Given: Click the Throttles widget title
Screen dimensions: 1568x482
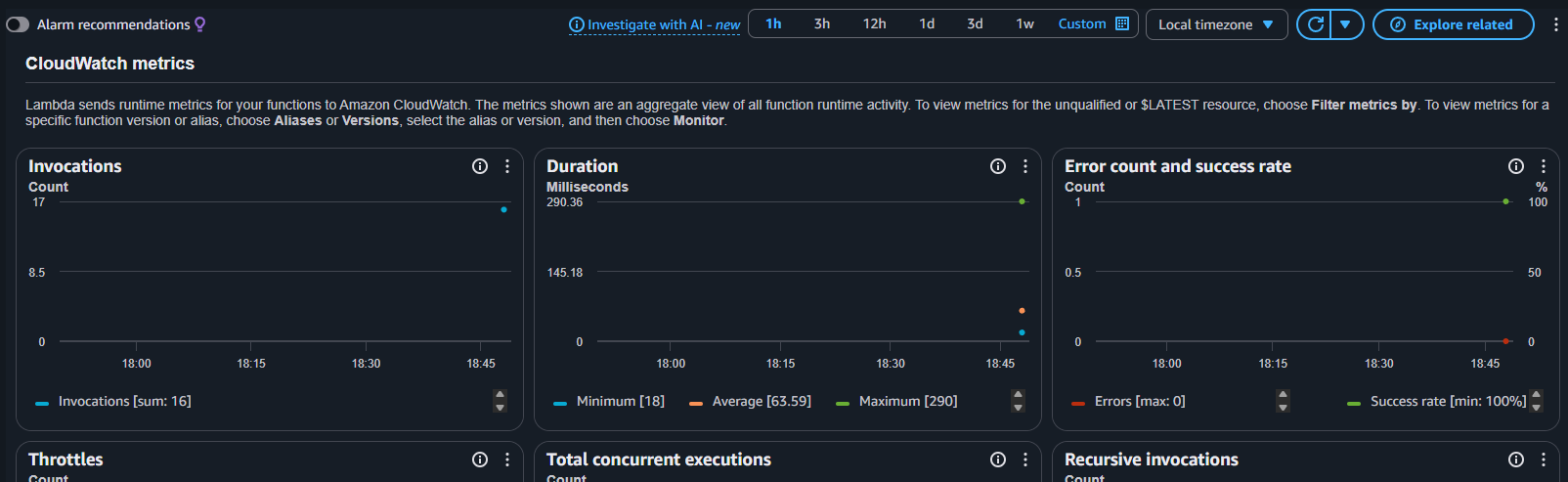Looking at the screenshot, I should click(x=65, y=460).
